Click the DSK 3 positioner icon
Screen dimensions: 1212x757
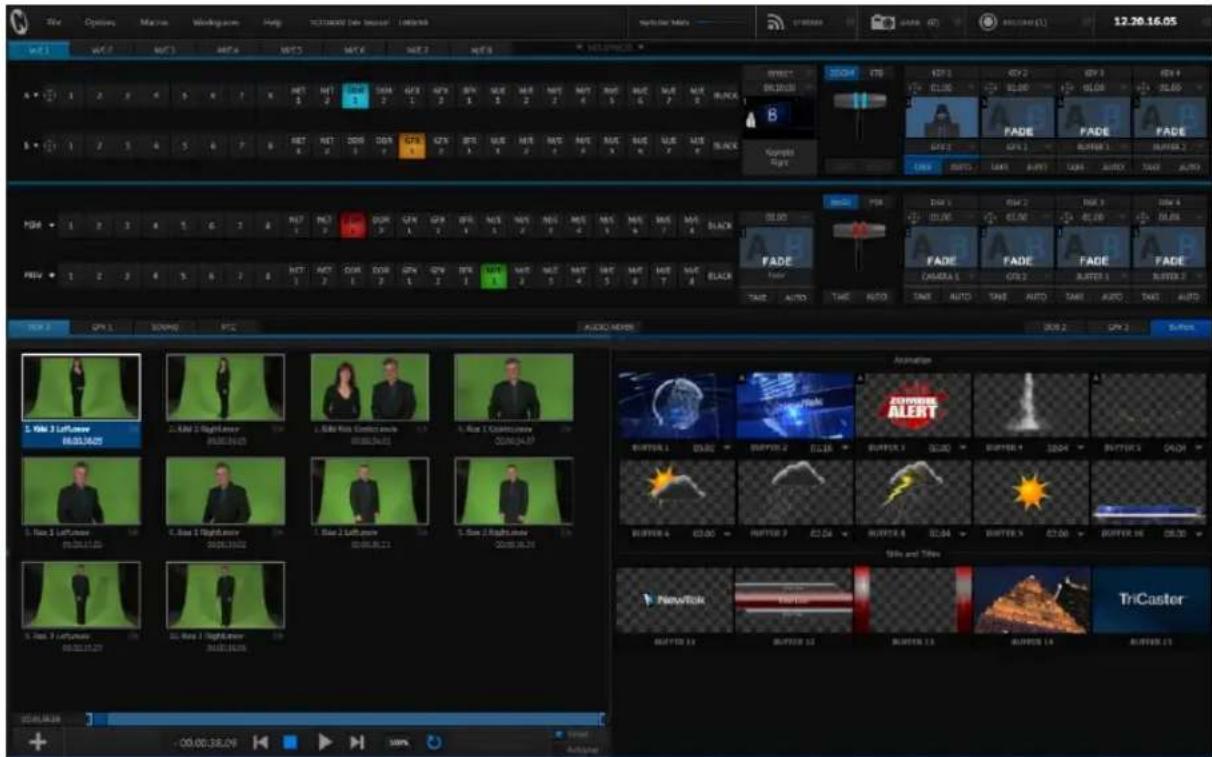pyautogui.click(x=1064, y=215)
